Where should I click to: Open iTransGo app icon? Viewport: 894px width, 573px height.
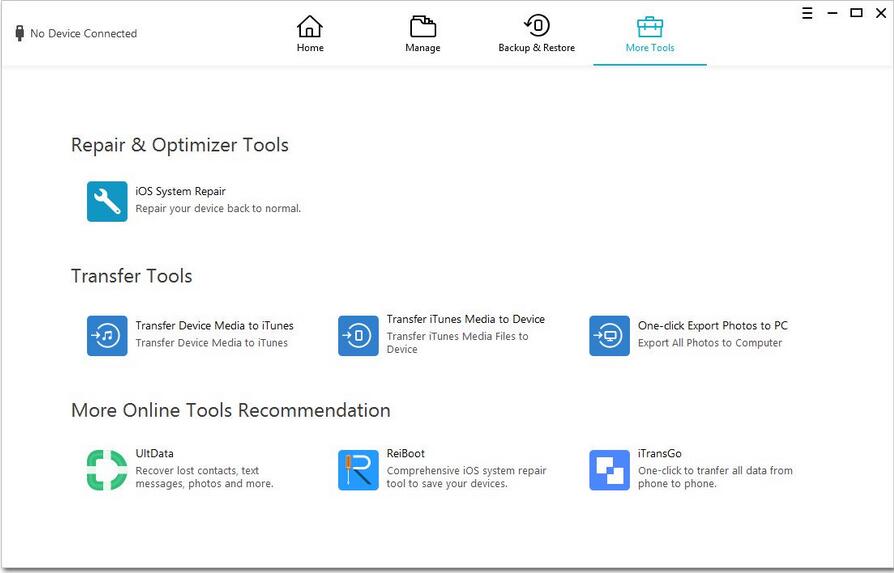coord(609,470)
